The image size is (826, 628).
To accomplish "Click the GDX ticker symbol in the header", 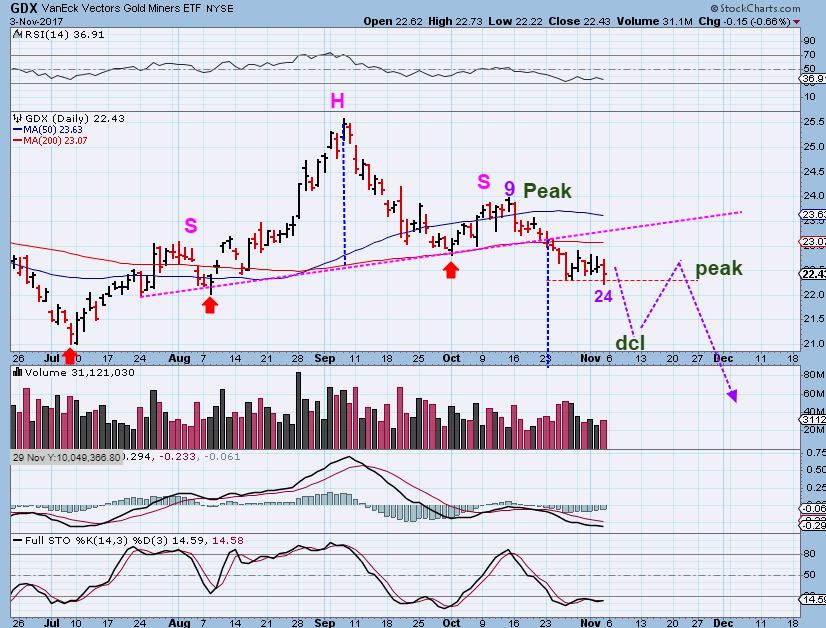I will (23, 8).
